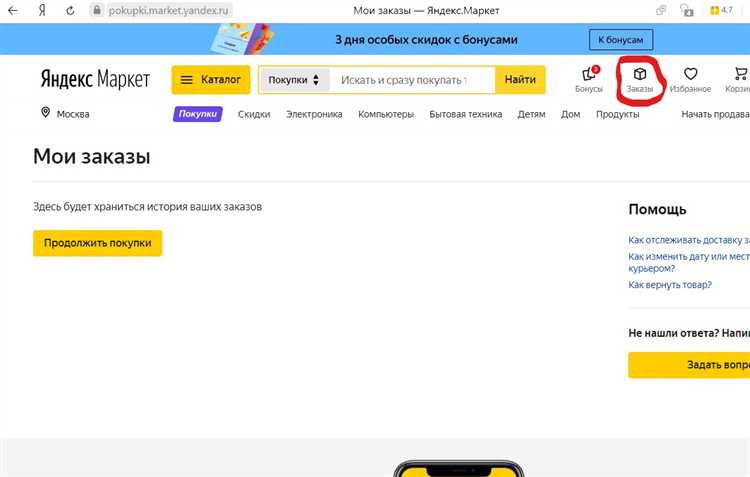Select the Электроника category tab

click(x=314, y=114)
